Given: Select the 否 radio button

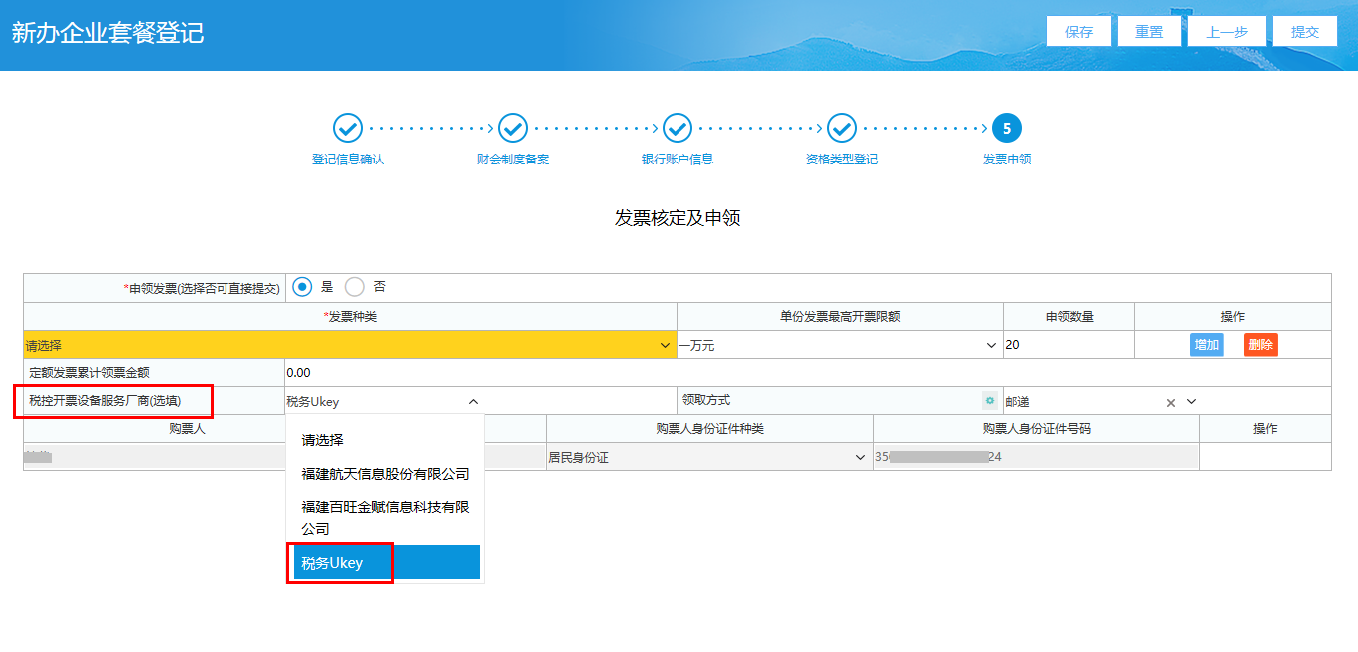Looking at the screenshot, I should 354,287.
